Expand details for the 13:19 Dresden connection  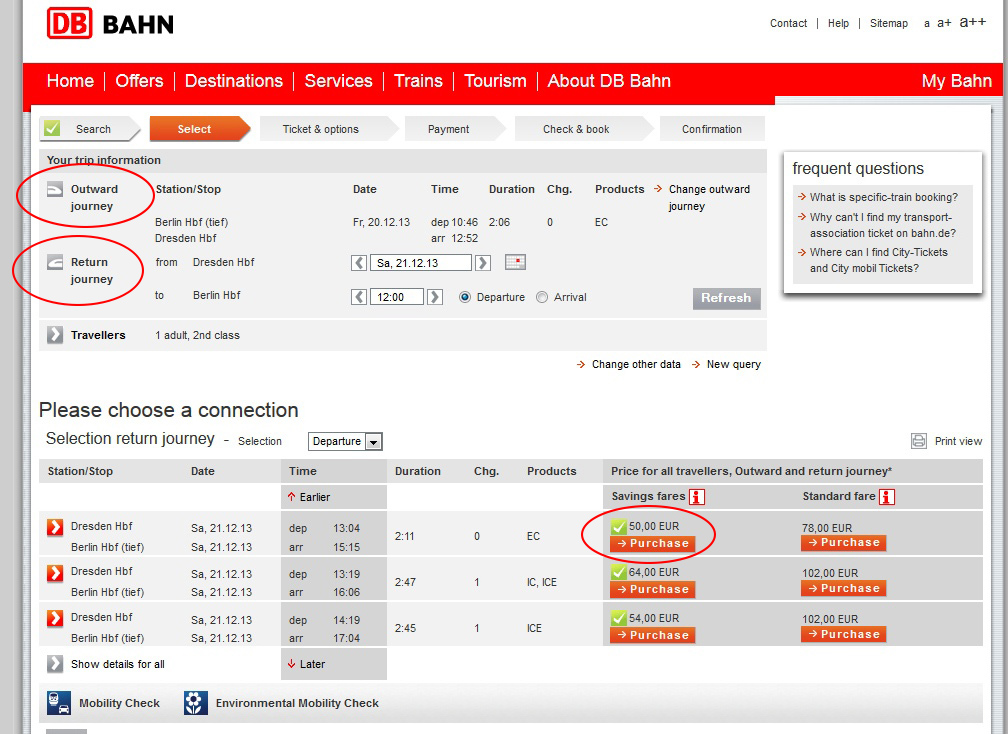coord(55,573)
